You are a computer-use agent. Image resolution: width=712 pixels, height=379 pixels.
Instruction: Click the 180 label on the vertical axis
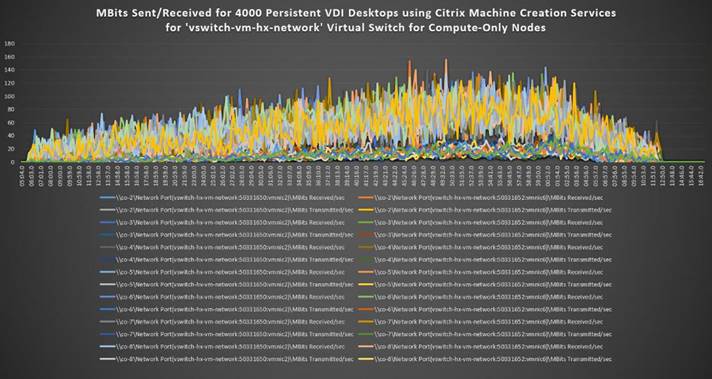pos(10,44)
